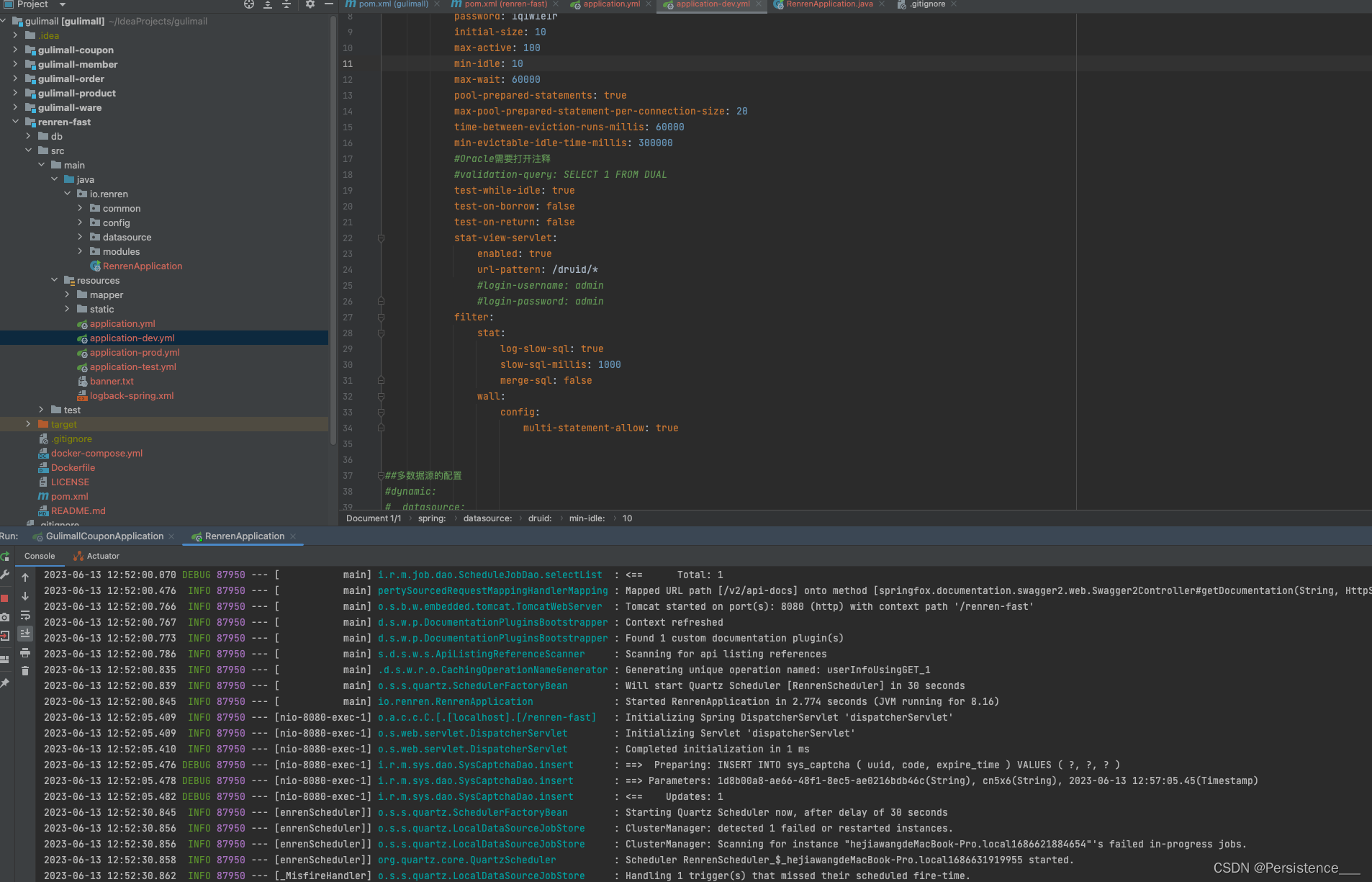Switch to pom.xml (renren-fast) tab
The image size is (1372, 882).
(505, 4)
